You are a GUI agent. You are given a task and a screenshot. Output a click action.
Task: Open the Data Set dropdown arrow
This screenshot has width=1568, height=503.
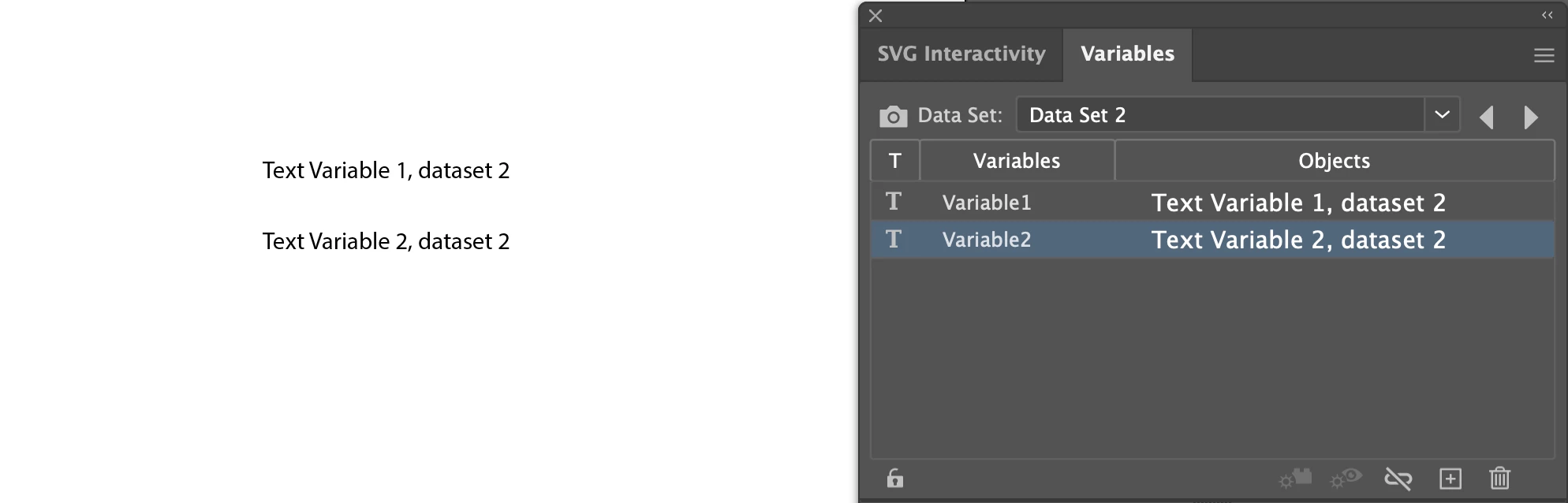pos(1442,115)
